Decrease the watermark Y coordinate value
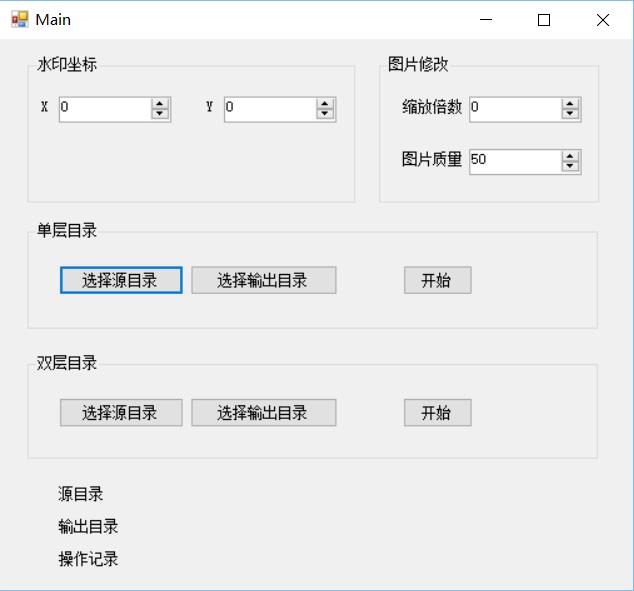 tap(325, 114)
